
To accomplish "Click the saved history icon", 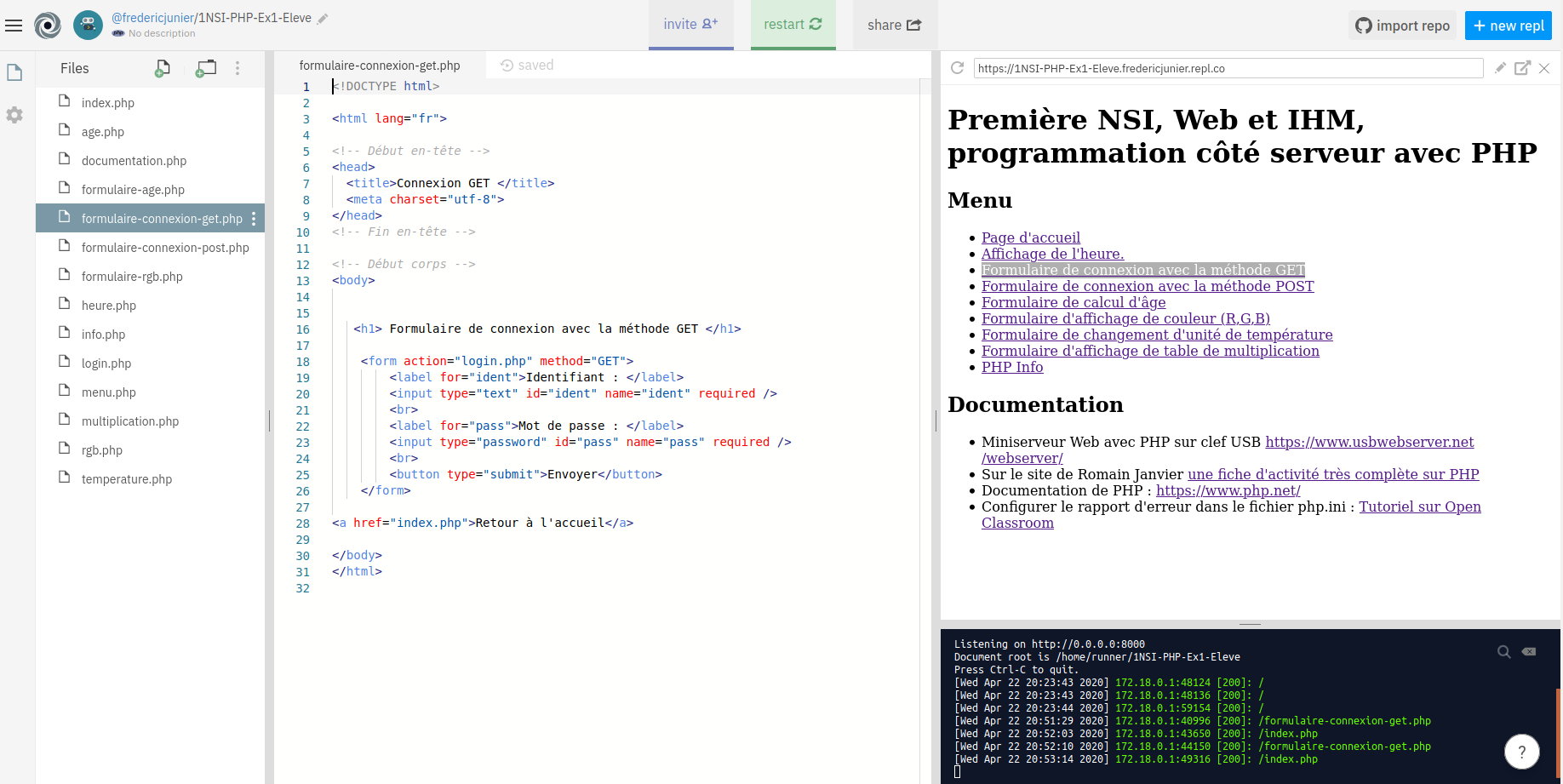I will pos(507,65).
